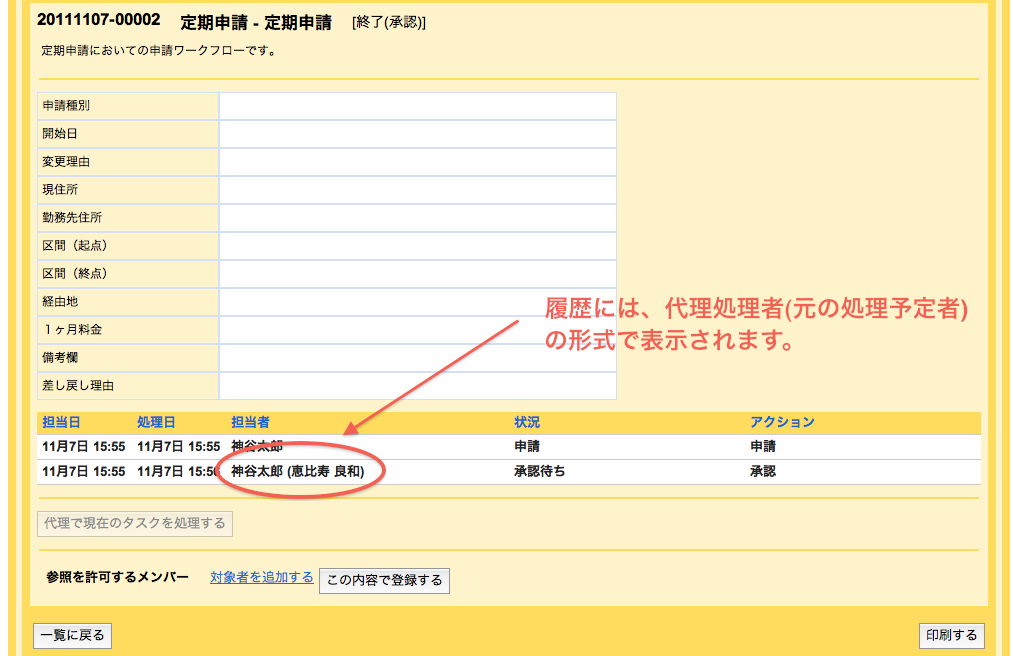Select the 区間（起点） value field

pyautogui.click(x=417, y=246)
